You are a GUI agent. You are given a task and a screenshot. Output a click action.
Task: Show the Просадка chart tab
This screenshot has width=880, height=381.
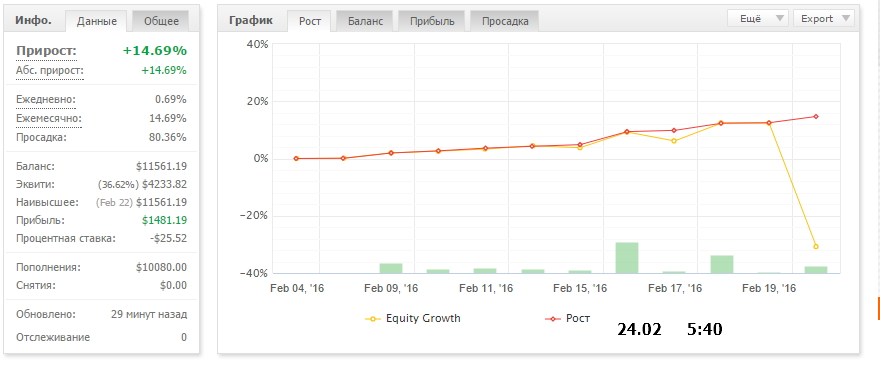(505, 21)
